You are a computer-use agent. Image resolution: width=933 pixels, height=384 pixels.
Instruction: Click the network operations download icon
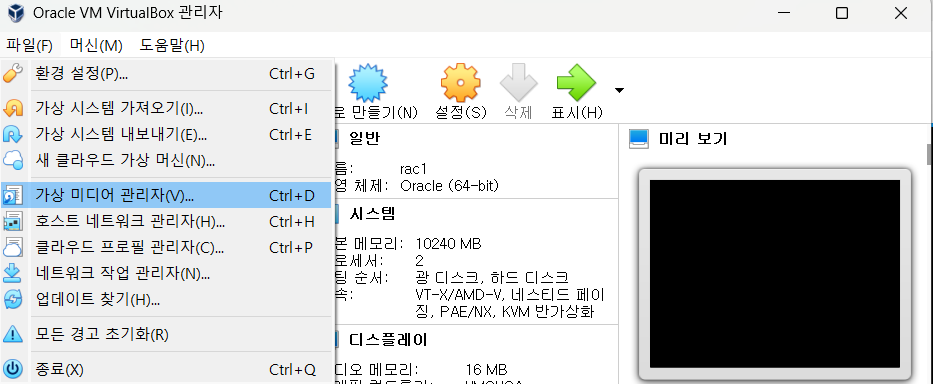click(13, 273)
